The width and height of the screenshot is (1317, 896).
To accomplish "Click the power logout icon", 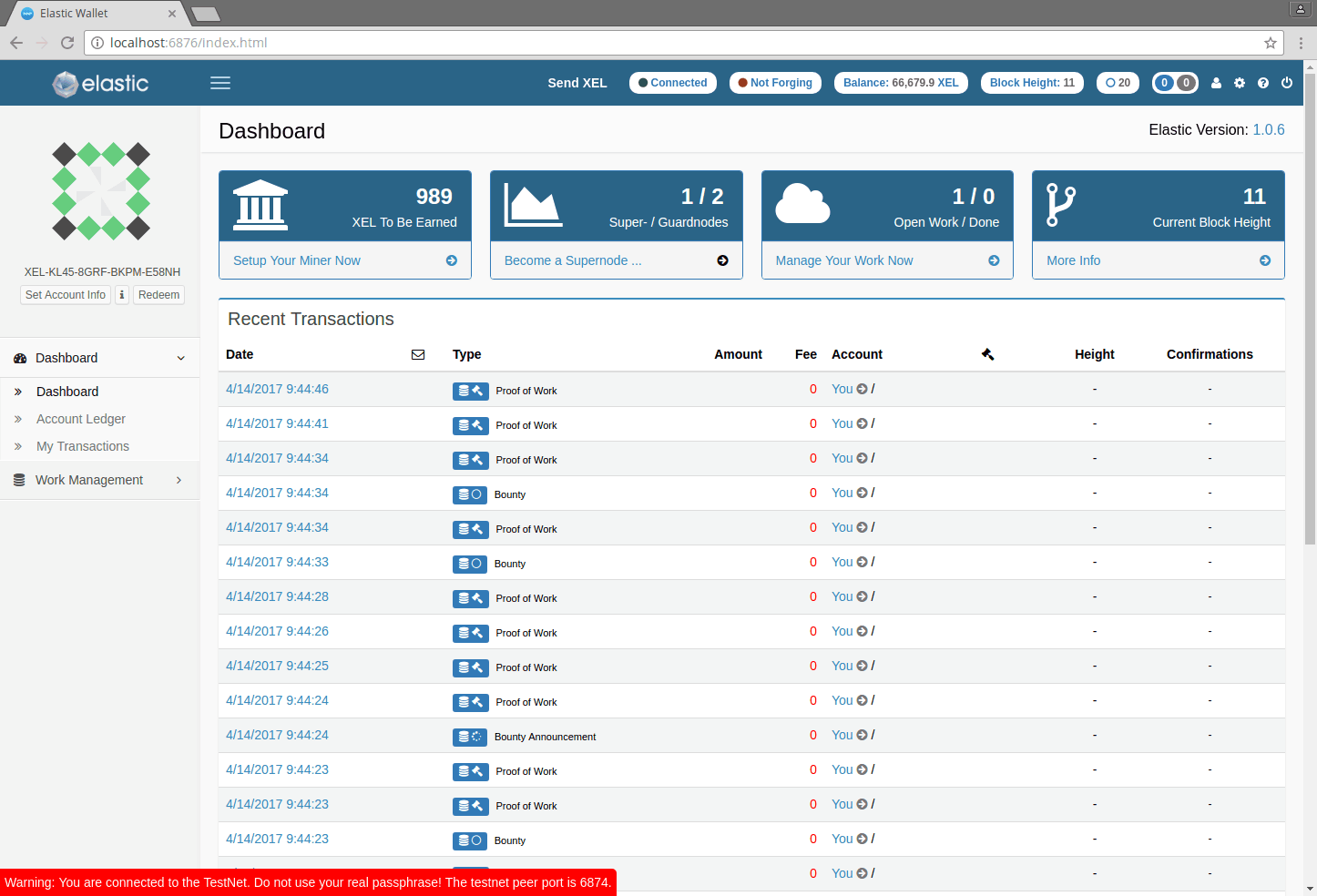I will (1287, 83).
